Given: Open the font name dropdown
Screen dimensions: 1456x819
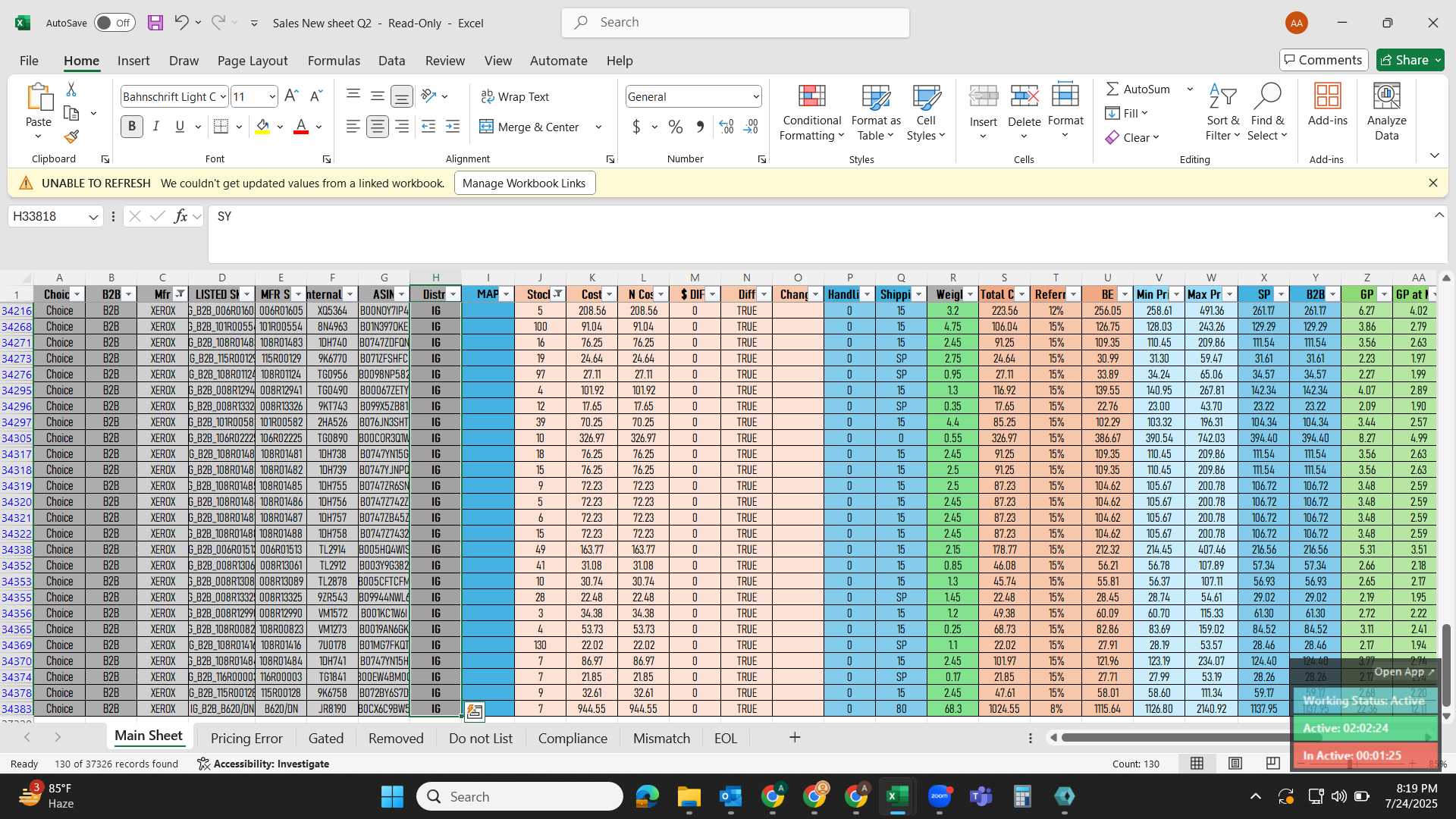Looking at the screenshot, I should [222, 96].
